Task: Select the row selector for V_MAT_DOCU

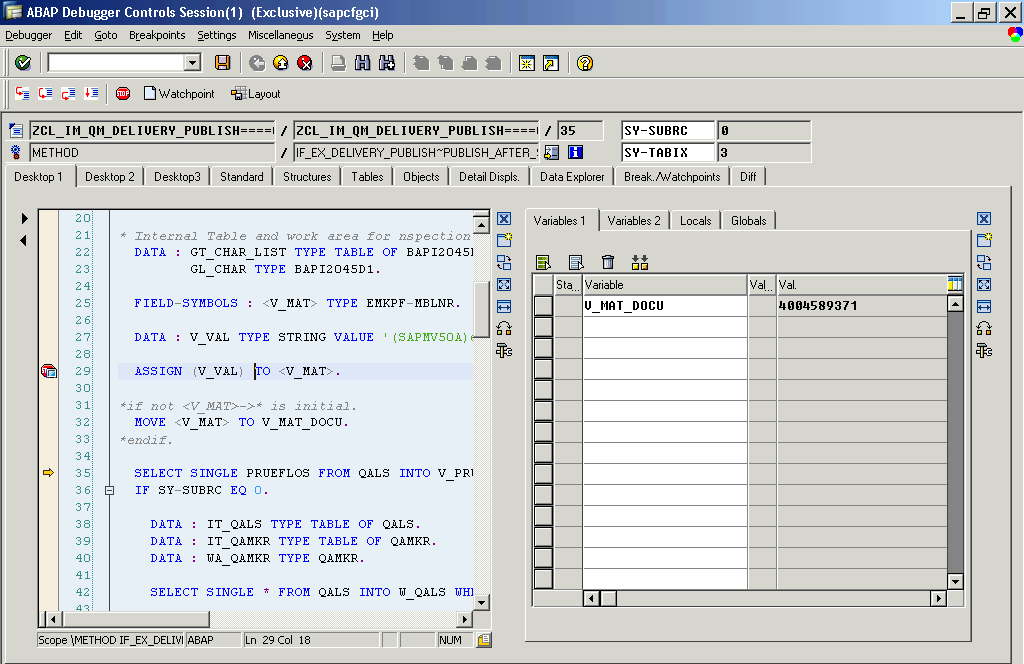Action: [543, 305]
